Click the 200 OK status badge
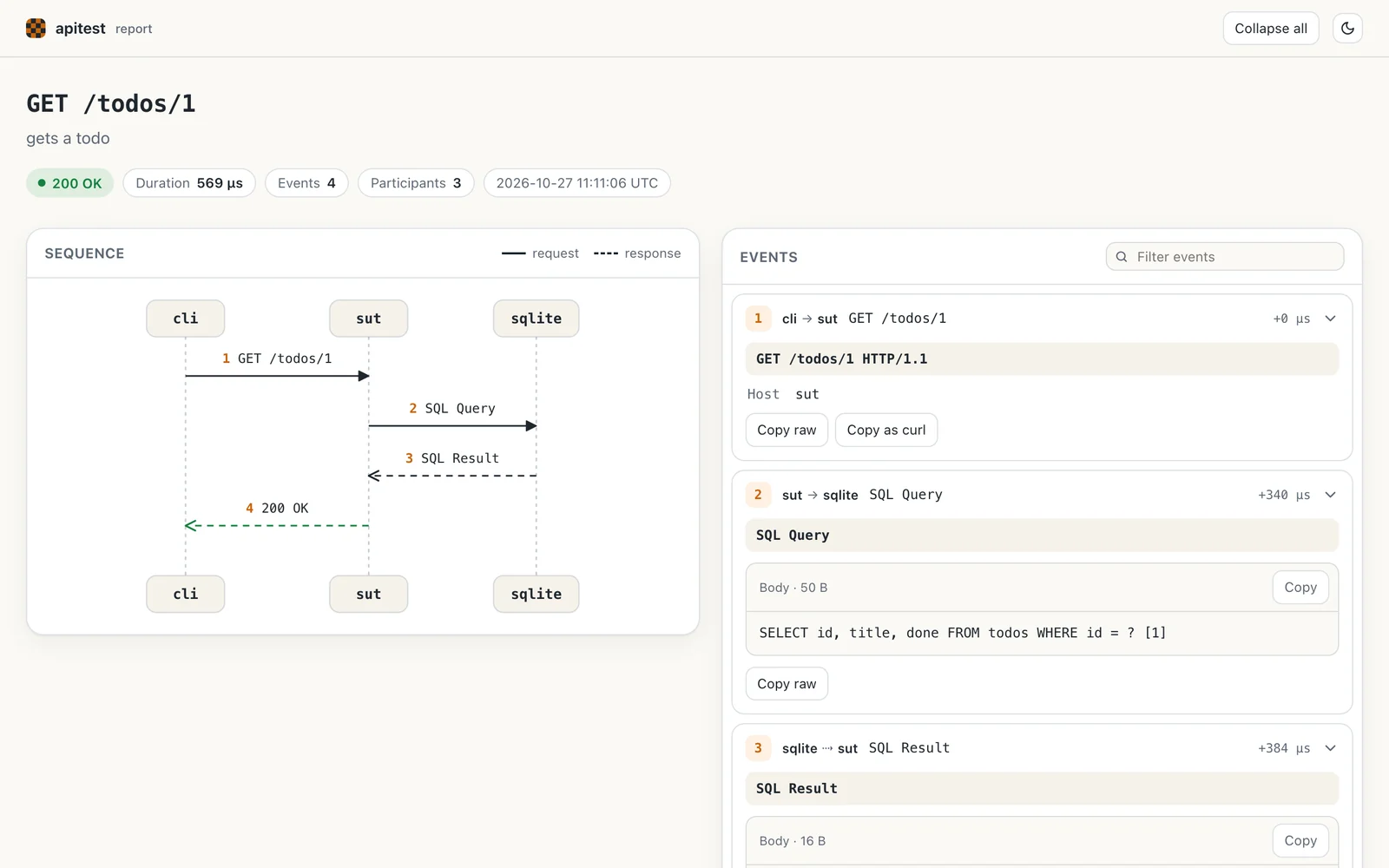 click(x=69, y=183)
